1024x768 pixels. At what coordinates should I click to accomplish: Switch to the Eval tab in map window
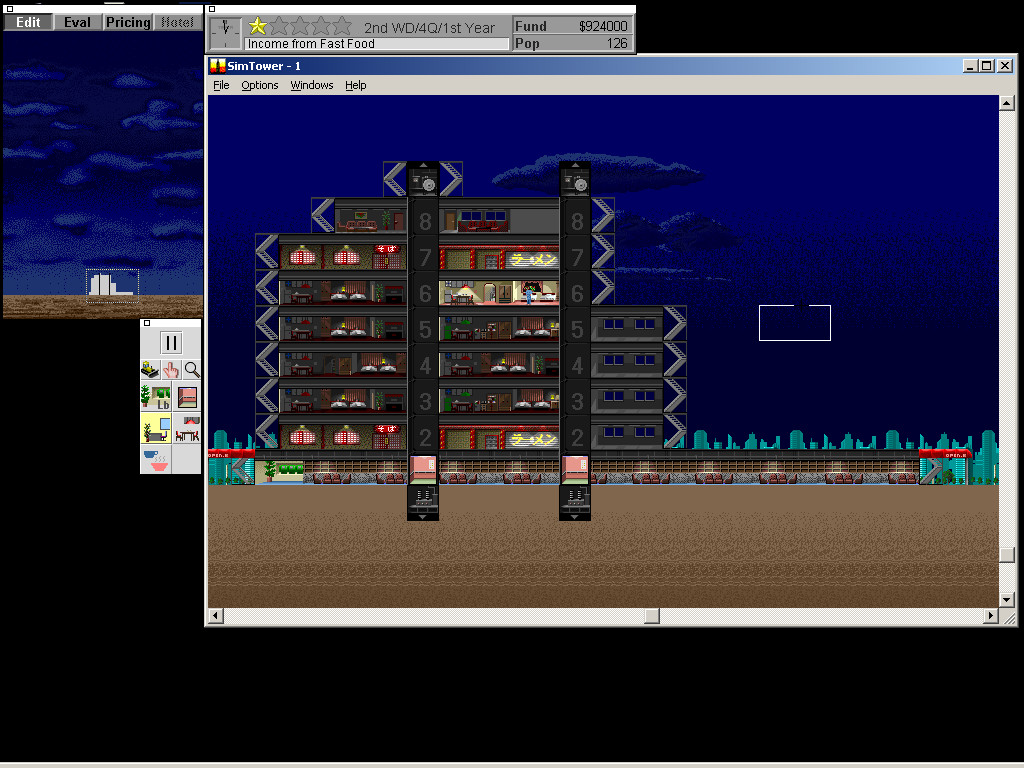[x=77, y=22]
